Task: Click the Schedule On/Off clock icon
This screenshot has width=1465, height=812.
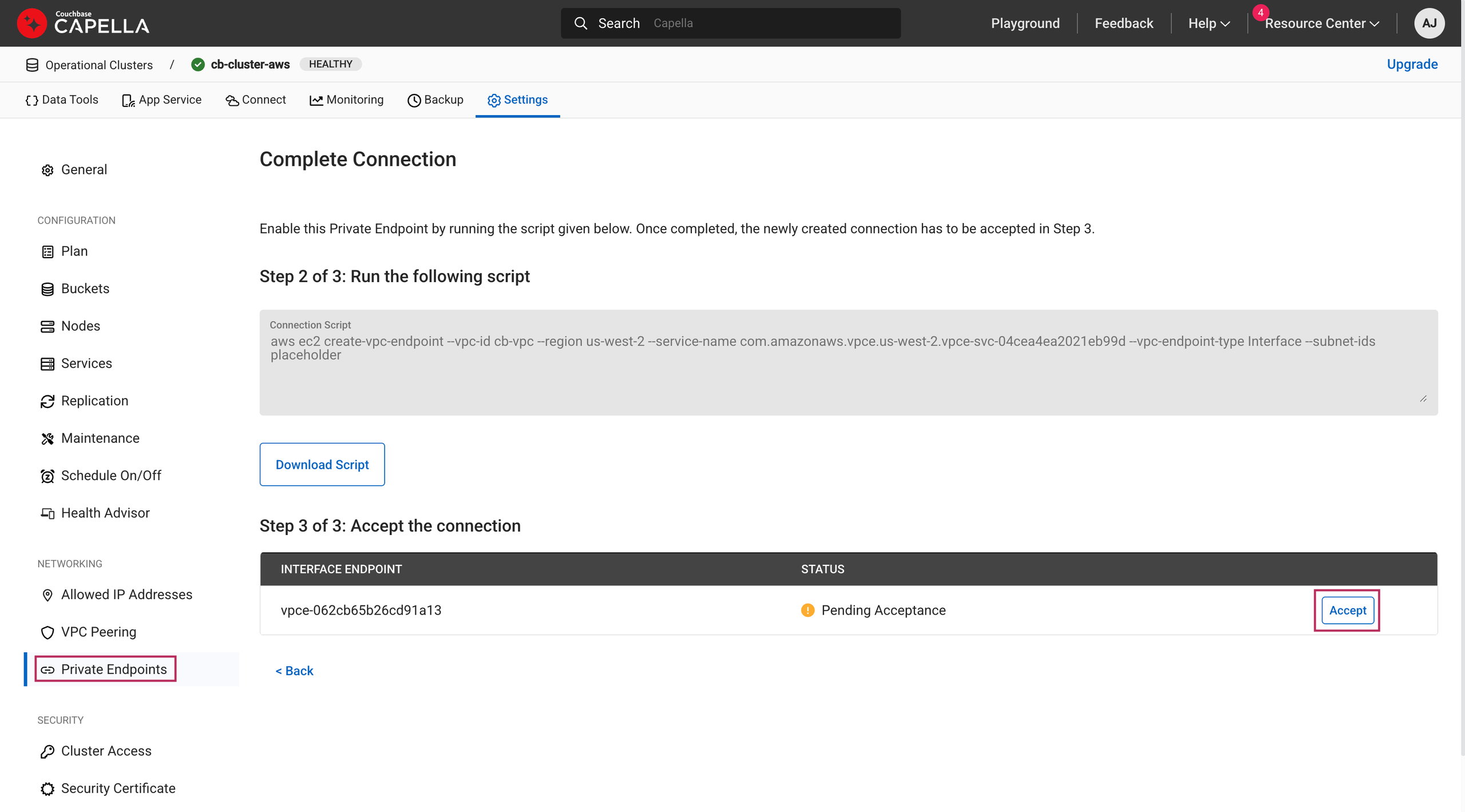Action: pyautogui.click(x=47, y=476)
